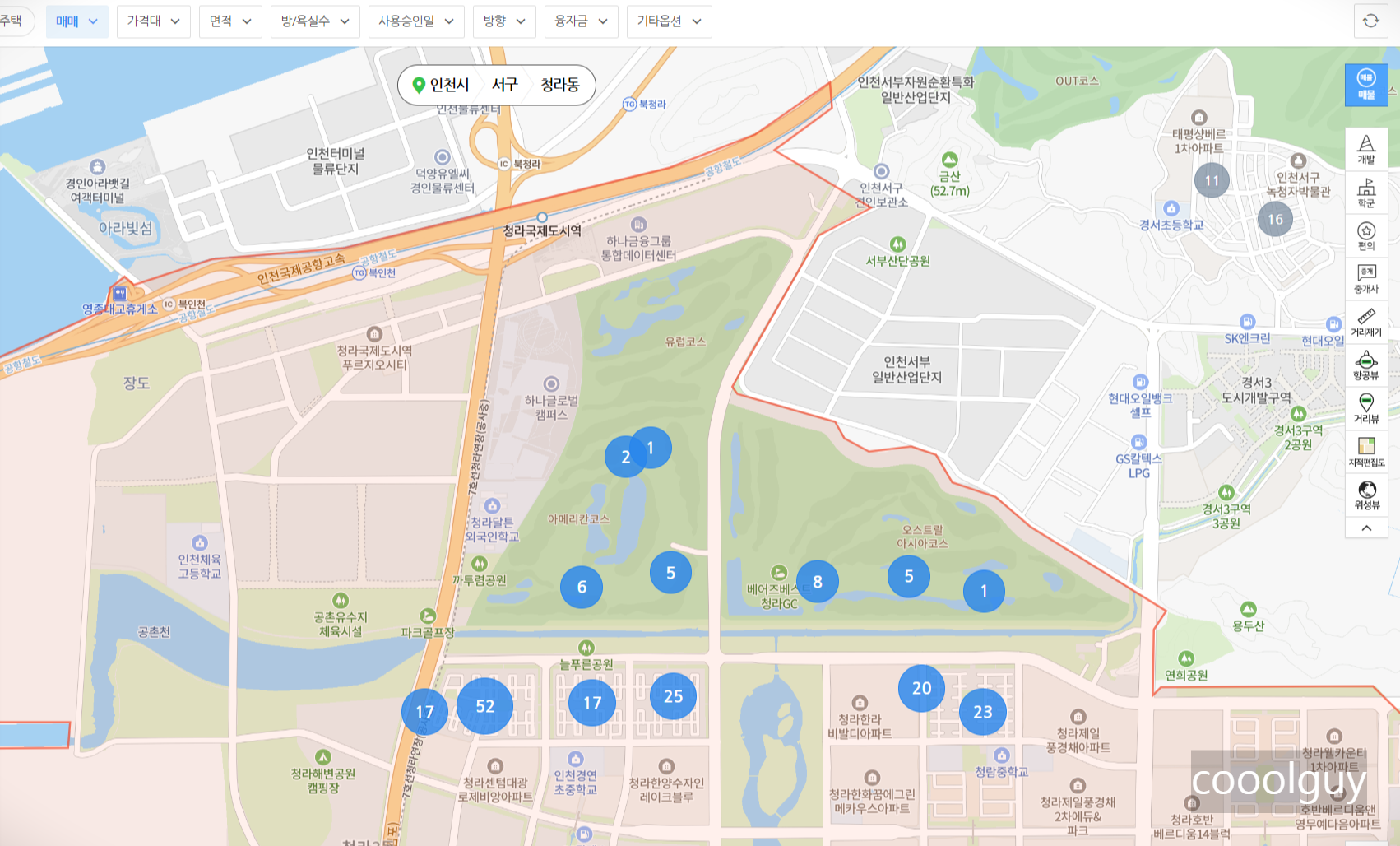Show 중개사 realtor offices on map
This screenshot has width=1400, height=846.
click(x=1366, y=280)
